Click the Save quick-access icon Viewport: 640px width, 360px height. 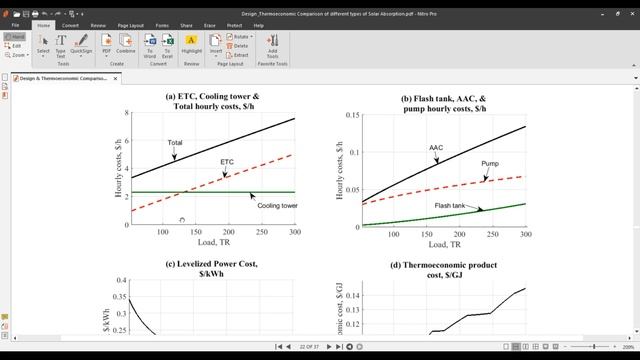(26, 14)
